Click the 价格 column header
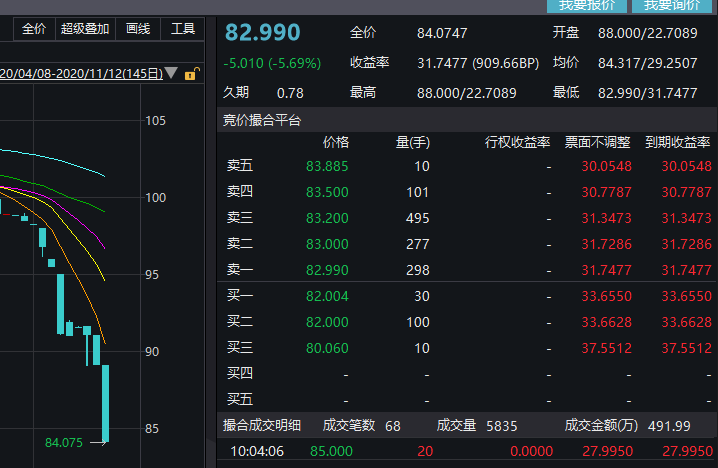718x468 pixels. [x=336, y=142]
